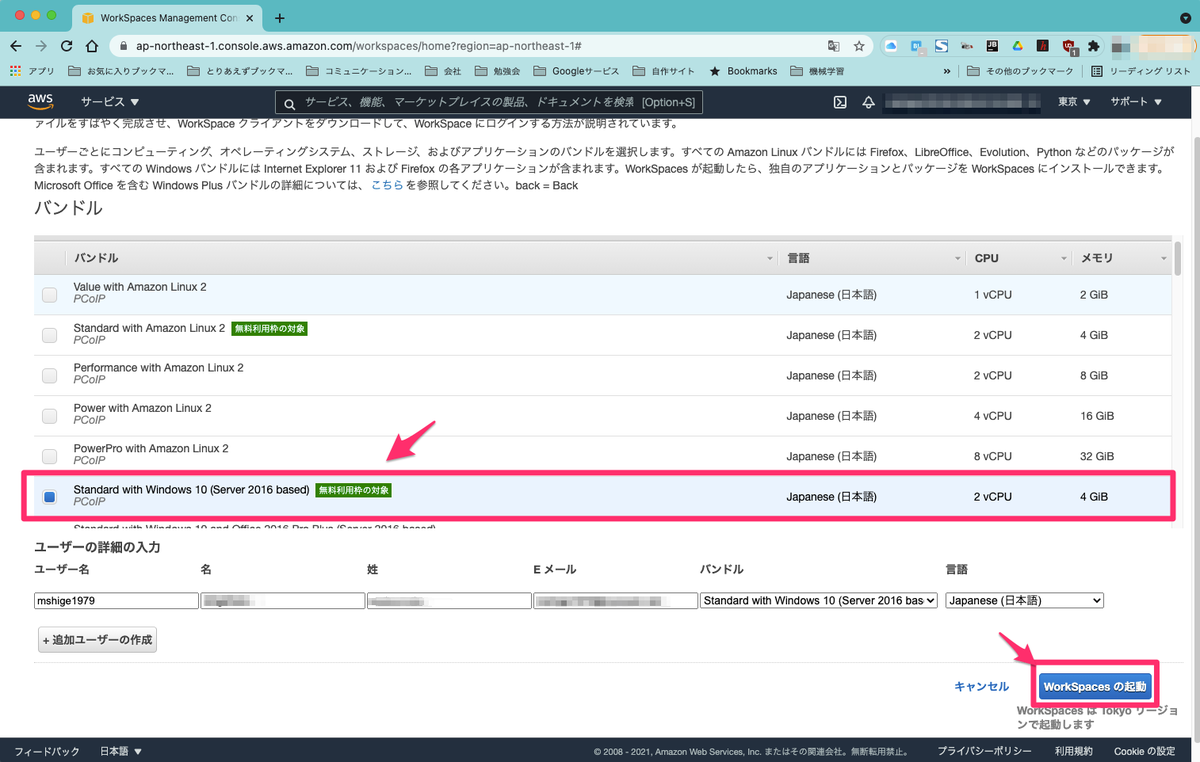Open the user bundle select dropdown

819,600
